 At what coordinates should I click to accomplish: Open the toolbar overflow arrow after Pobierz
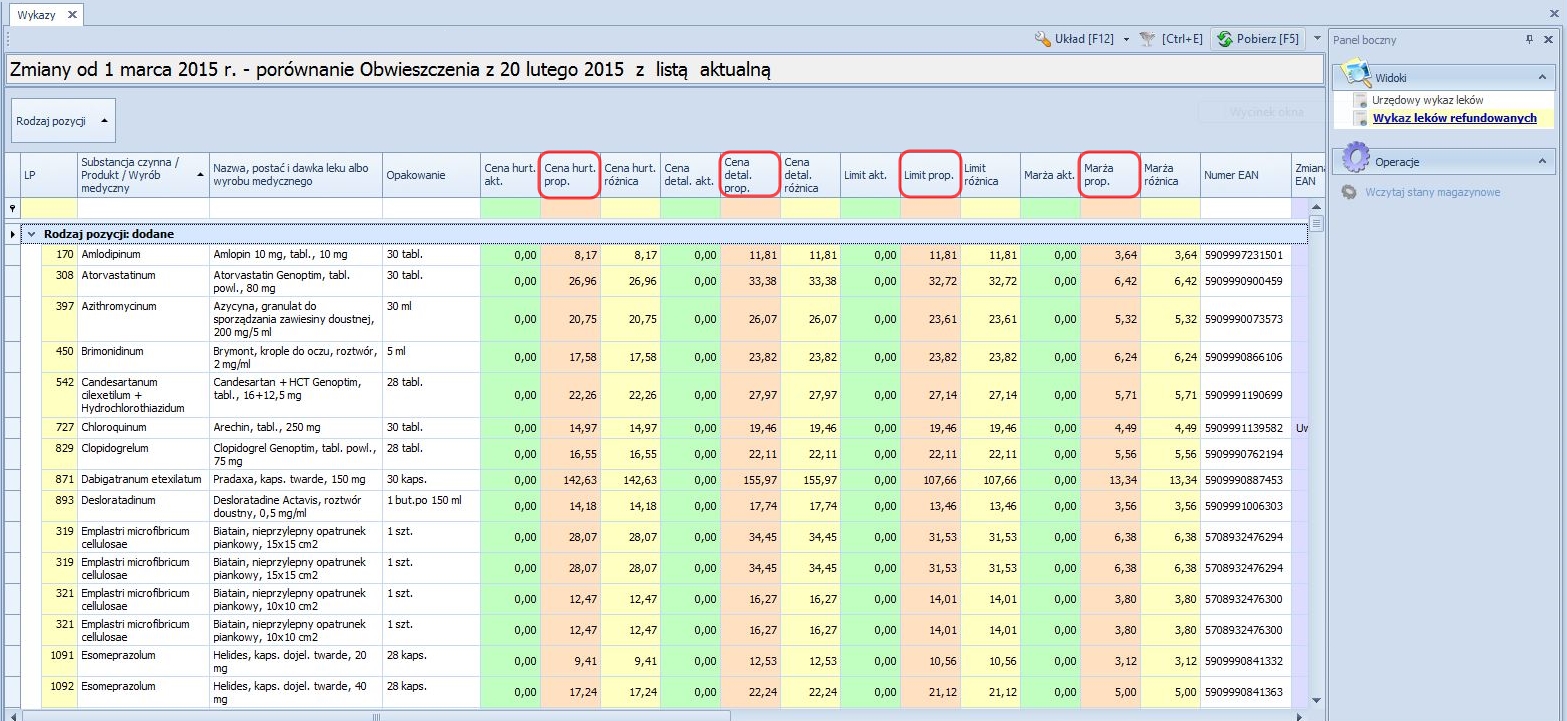(x=1317, y=39)
